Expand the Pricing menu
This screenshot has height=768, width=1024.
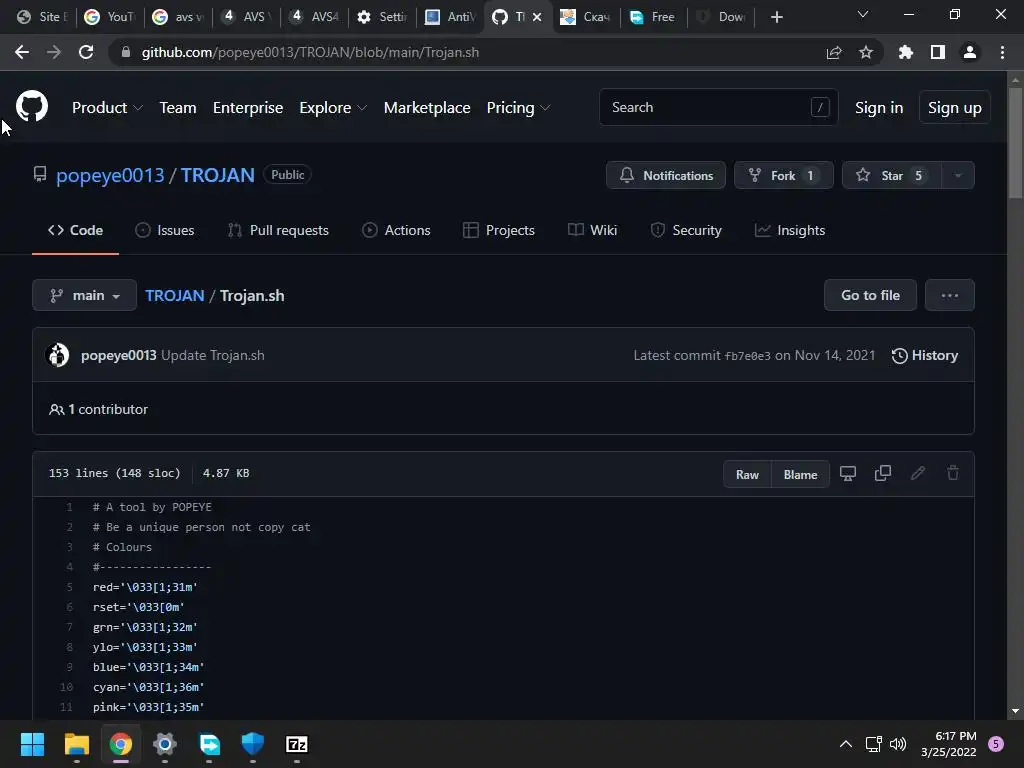point(518,108)
